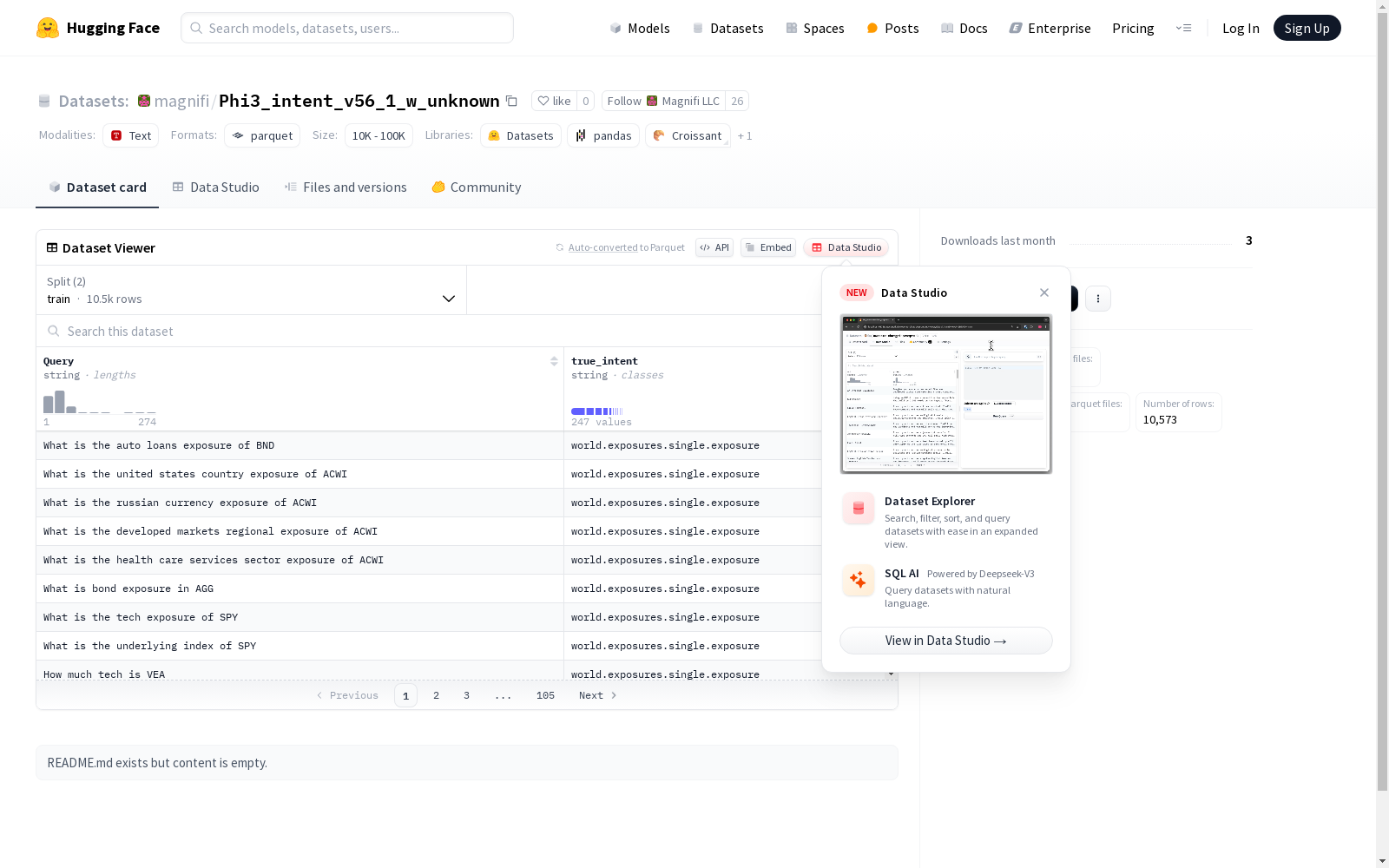Click Next page in pagination
The height and width of the screenshot is (868, 1389).
598,695
